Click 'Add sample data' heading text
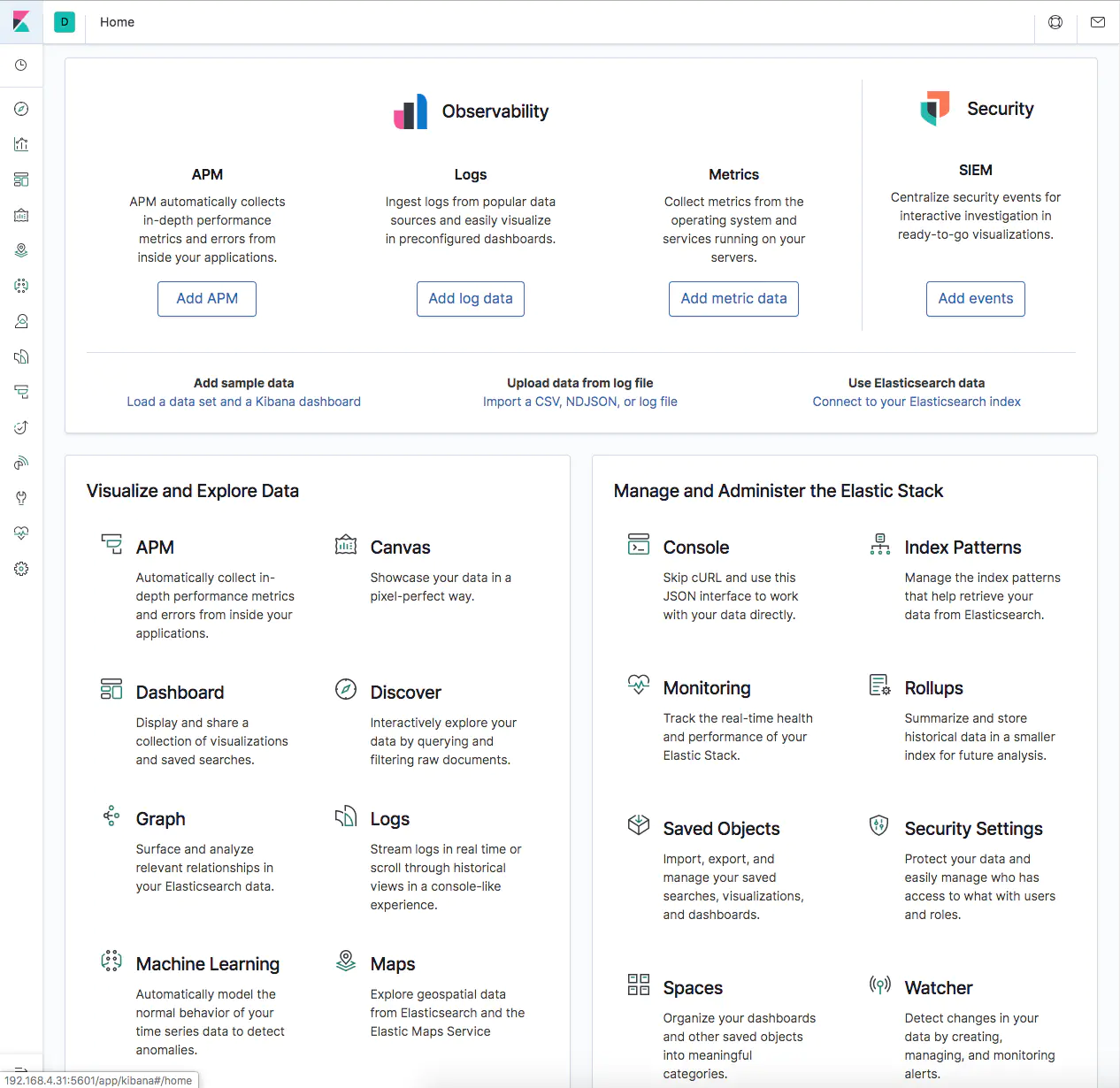Image resolution: width=1120 pixels, height=1088 pixels. 243,383
